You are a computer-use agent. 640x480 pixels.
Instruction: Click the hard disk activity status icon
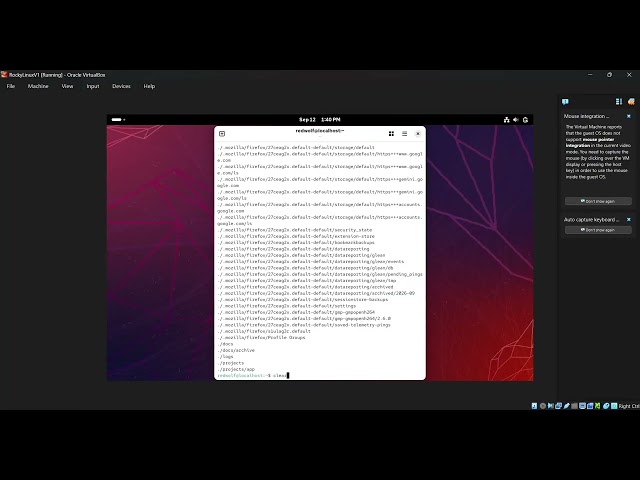coord(534,406)
